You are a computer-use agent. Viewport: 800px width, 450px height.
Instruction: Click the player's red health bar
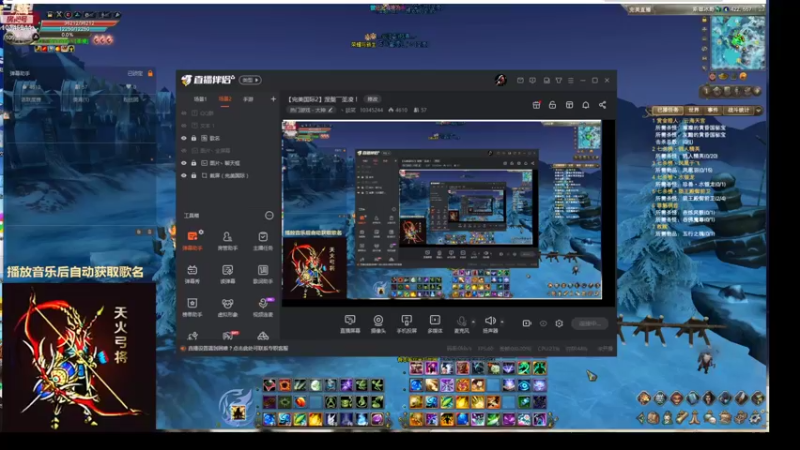click(x=79, y=23)
